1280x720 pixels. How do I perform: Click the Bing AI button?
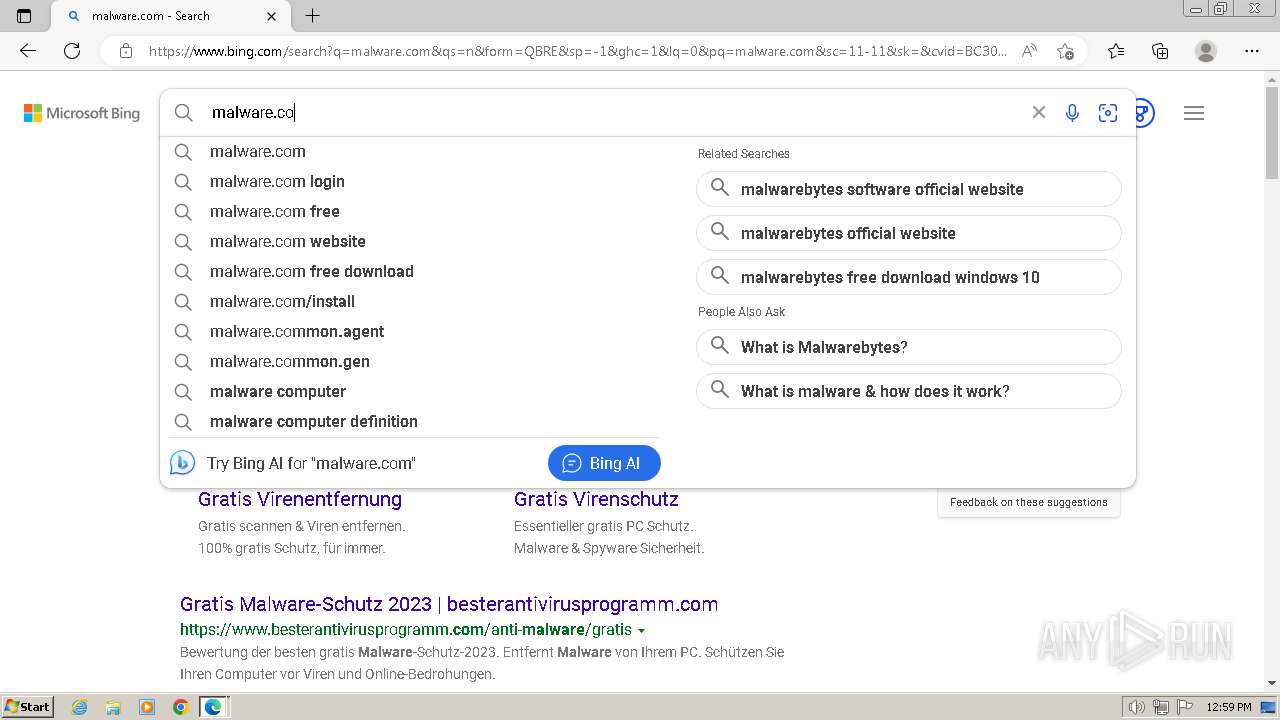(x=604, y=463)
